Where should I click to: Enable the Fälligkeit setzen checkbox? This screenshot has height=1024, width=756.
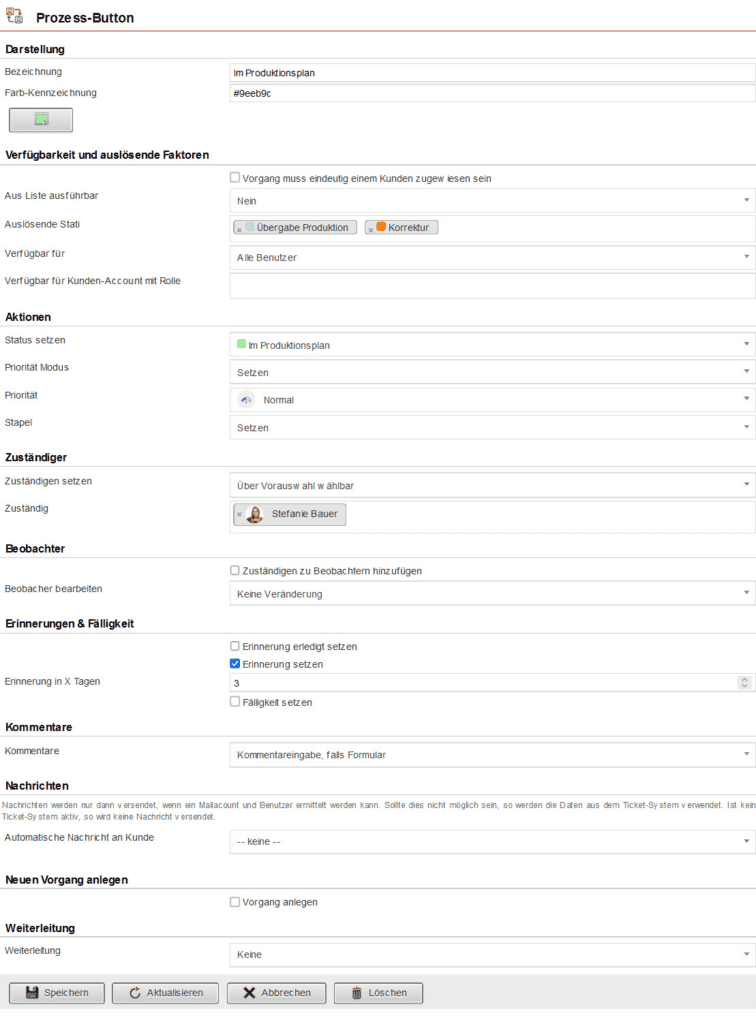click(x=234, y=702)
